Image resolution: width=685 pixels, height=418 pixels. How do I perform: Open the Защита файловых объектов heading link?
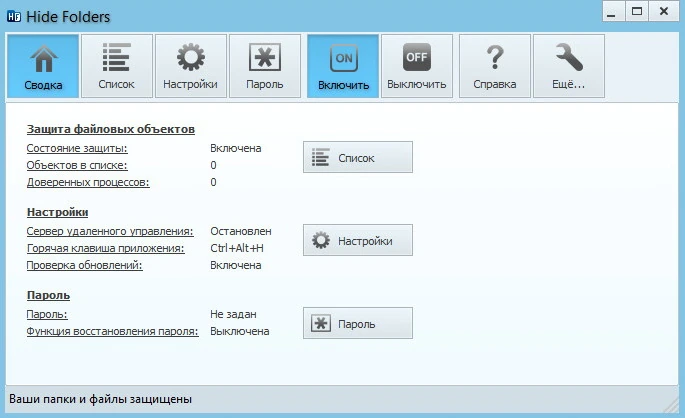coord(111,129)
